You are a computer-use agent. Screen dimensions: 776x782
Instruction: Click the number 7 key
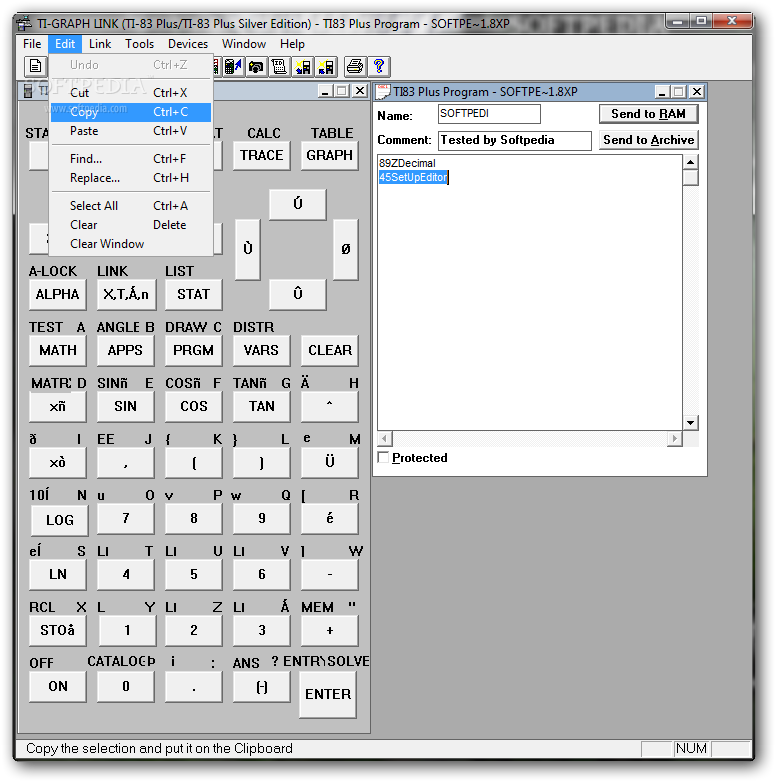point(125,519)
